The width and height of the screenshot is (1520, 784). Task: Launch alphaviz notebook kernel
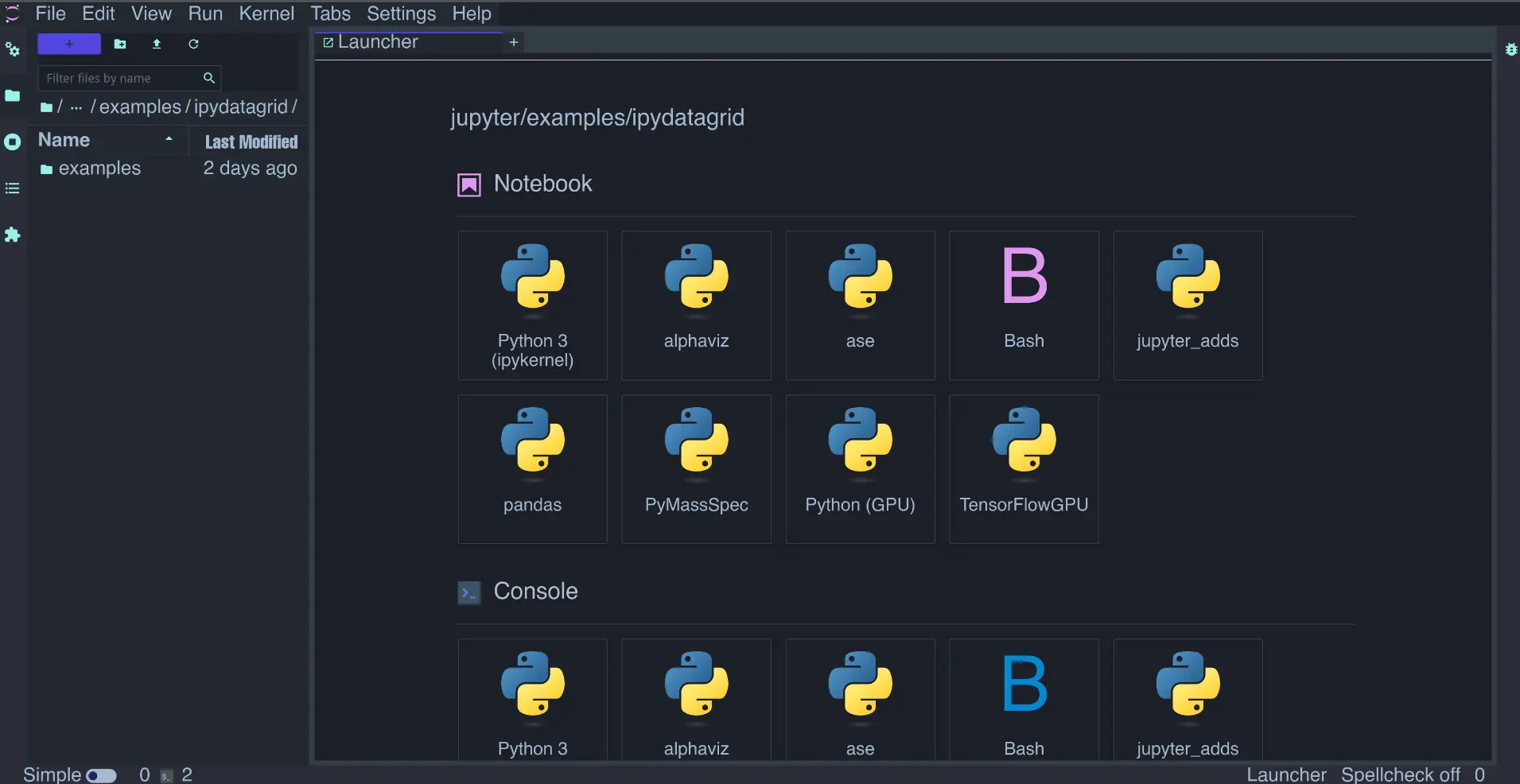[696, 305]
